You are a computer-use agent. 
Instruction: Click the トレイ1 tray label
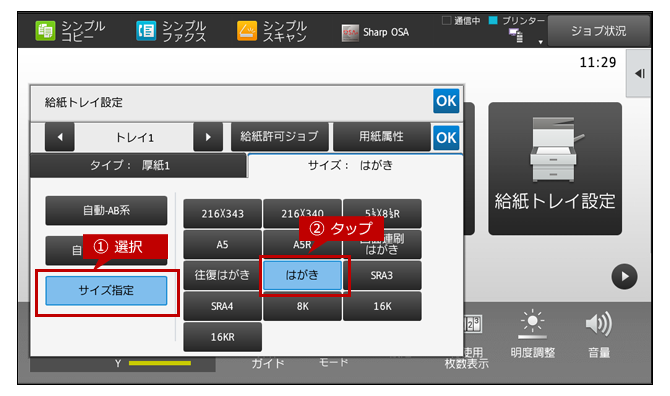(134, 138)
